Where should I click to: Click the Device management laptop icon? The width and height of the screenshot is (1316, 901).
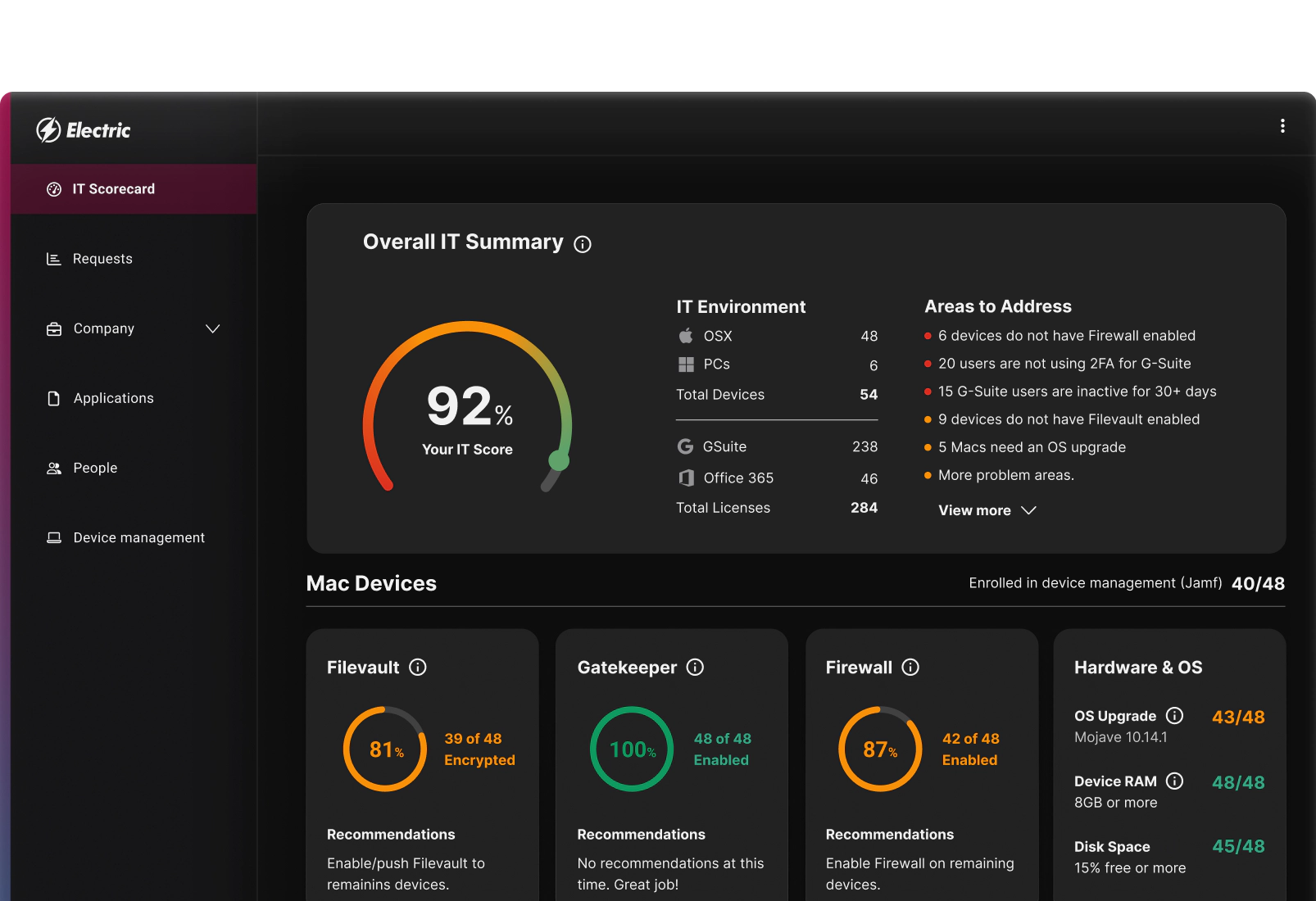[53, 537]
